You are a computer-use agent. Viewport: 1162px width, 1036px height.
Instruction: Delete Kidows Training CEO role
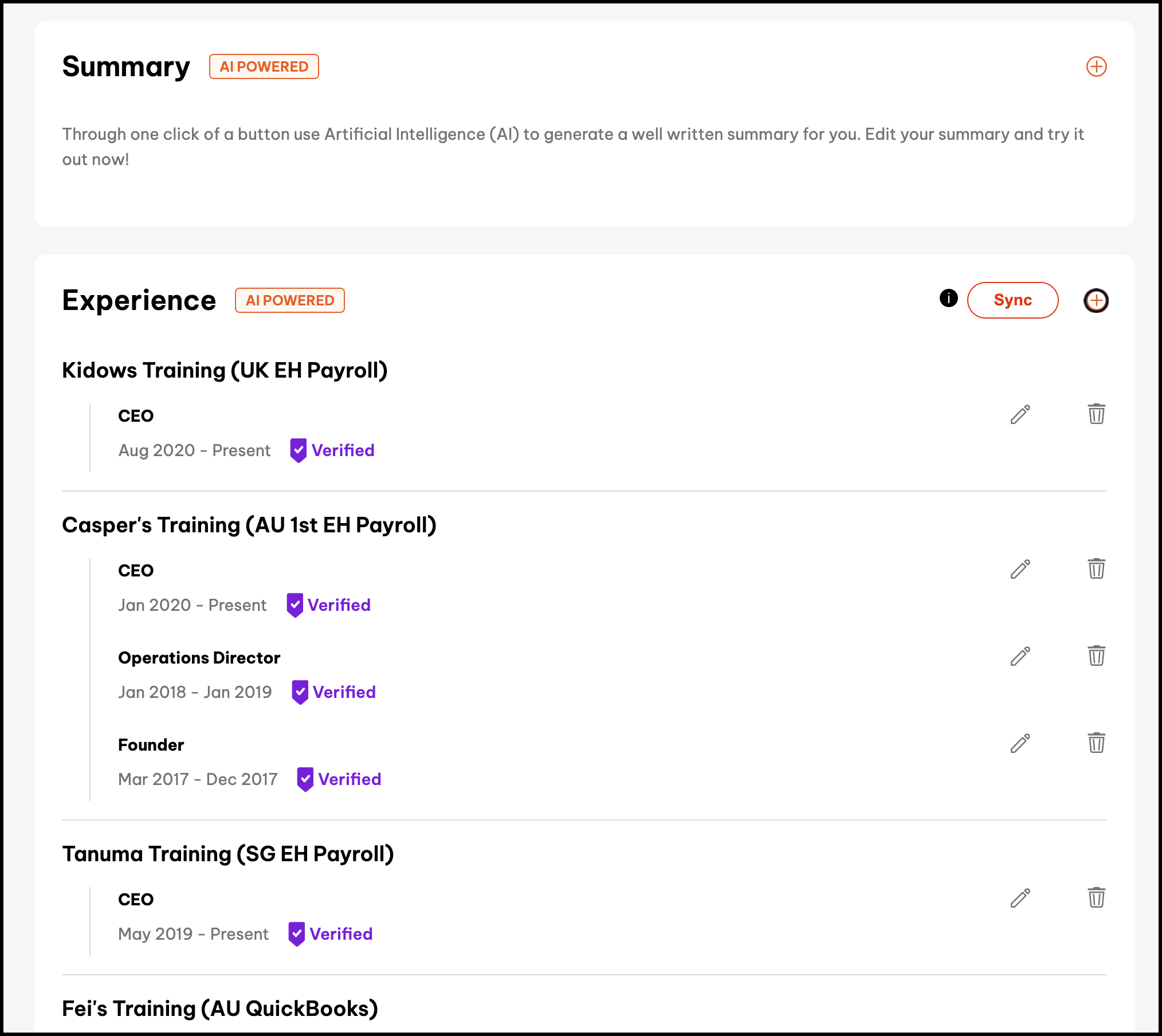pos(1096,414)
